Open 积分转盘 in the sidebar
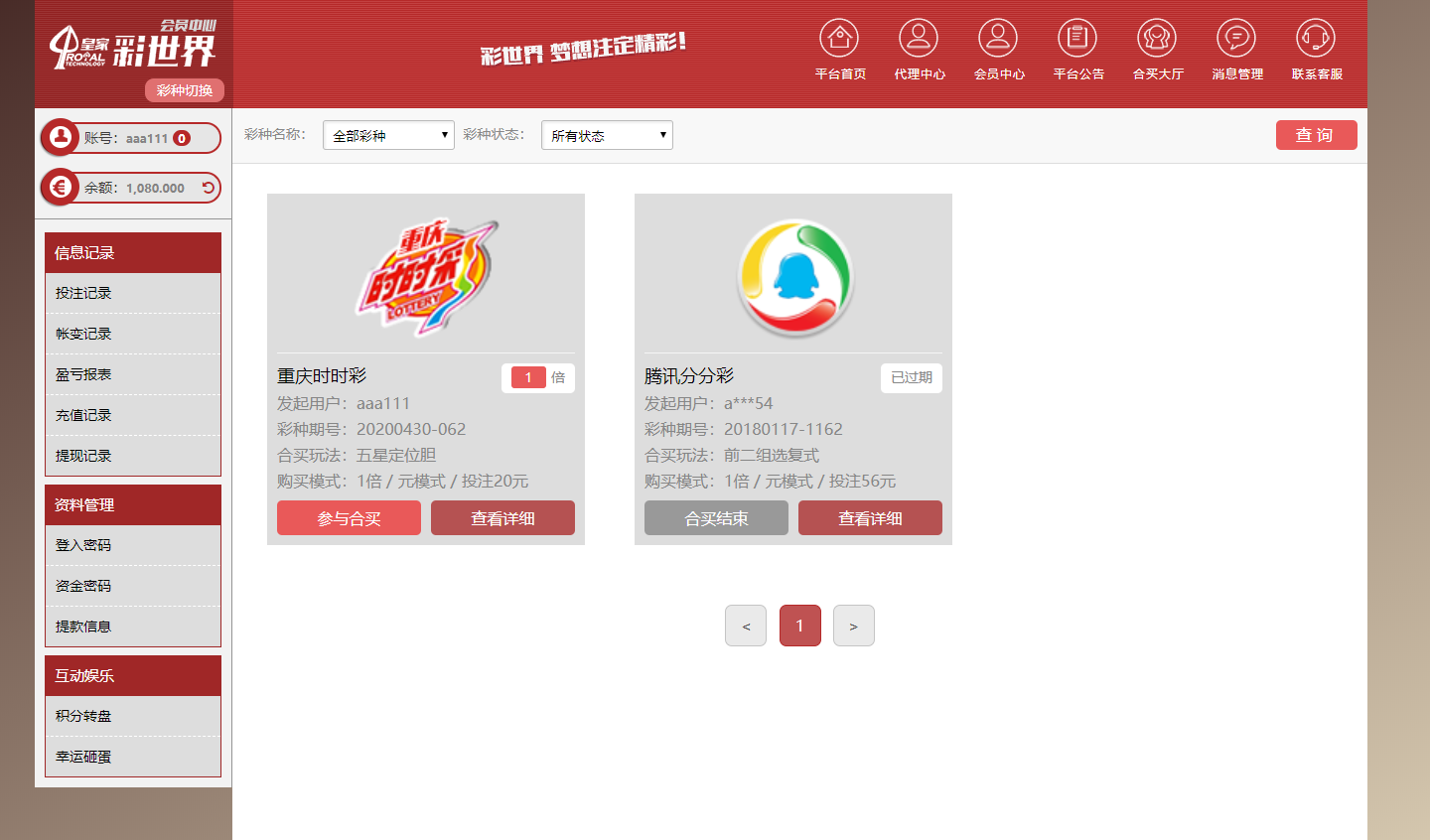 pyautogui.click(x=83, y=716)
